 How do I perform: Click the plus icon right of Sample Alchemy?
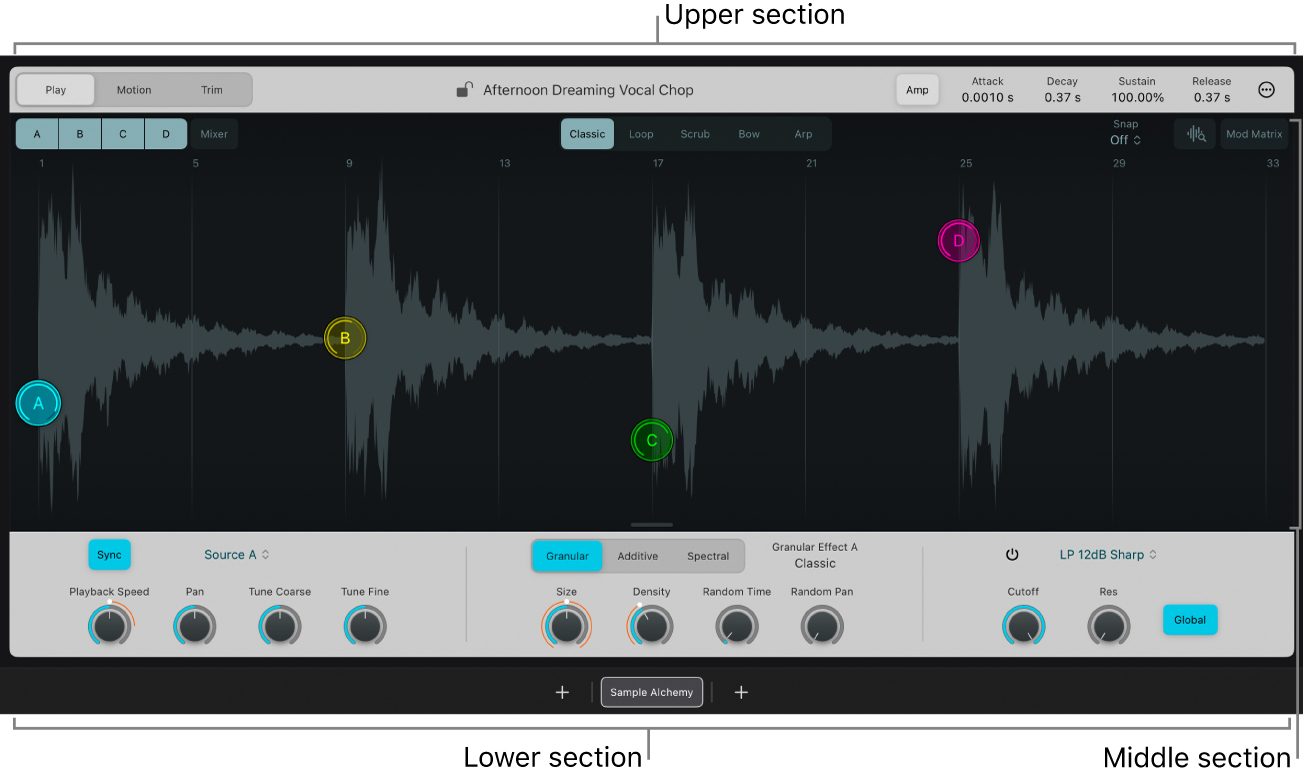[741, 692]
